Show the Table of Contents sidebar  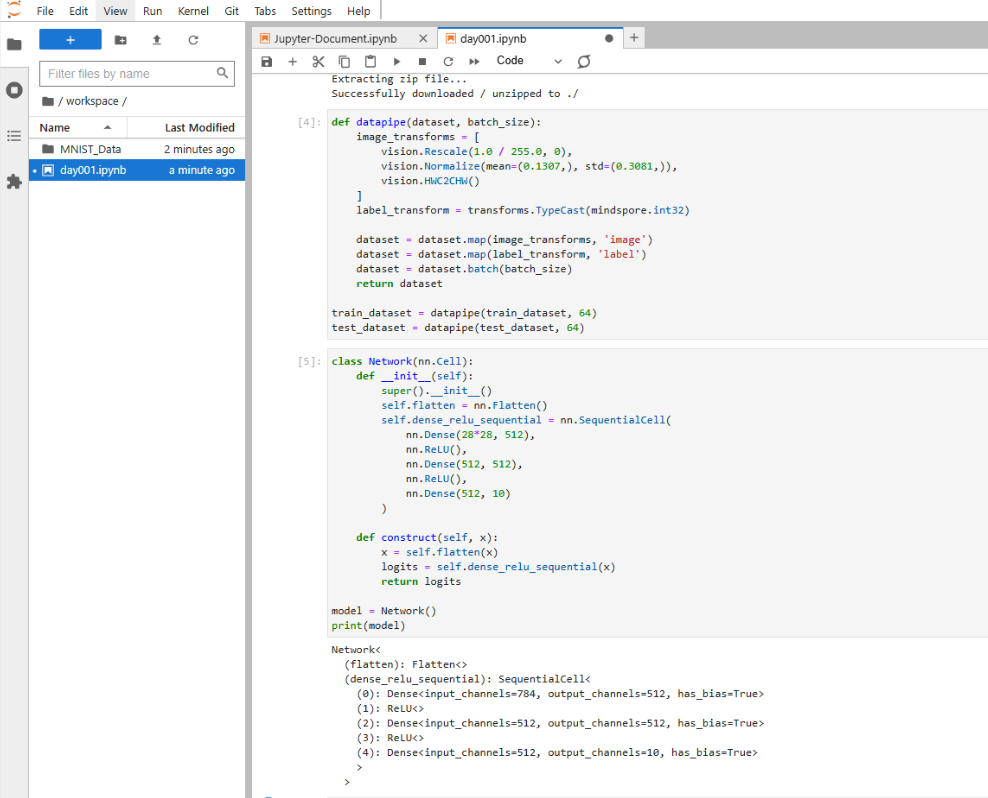14,136
